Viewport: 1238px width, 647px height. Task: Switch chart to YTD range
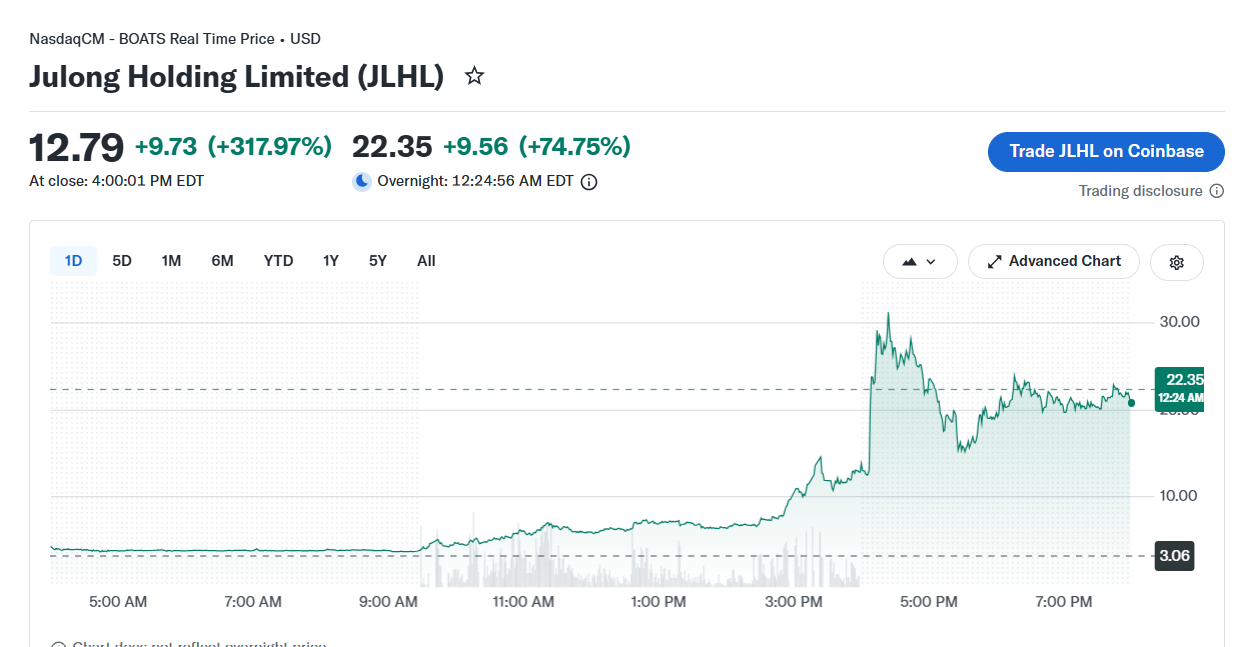278,261
